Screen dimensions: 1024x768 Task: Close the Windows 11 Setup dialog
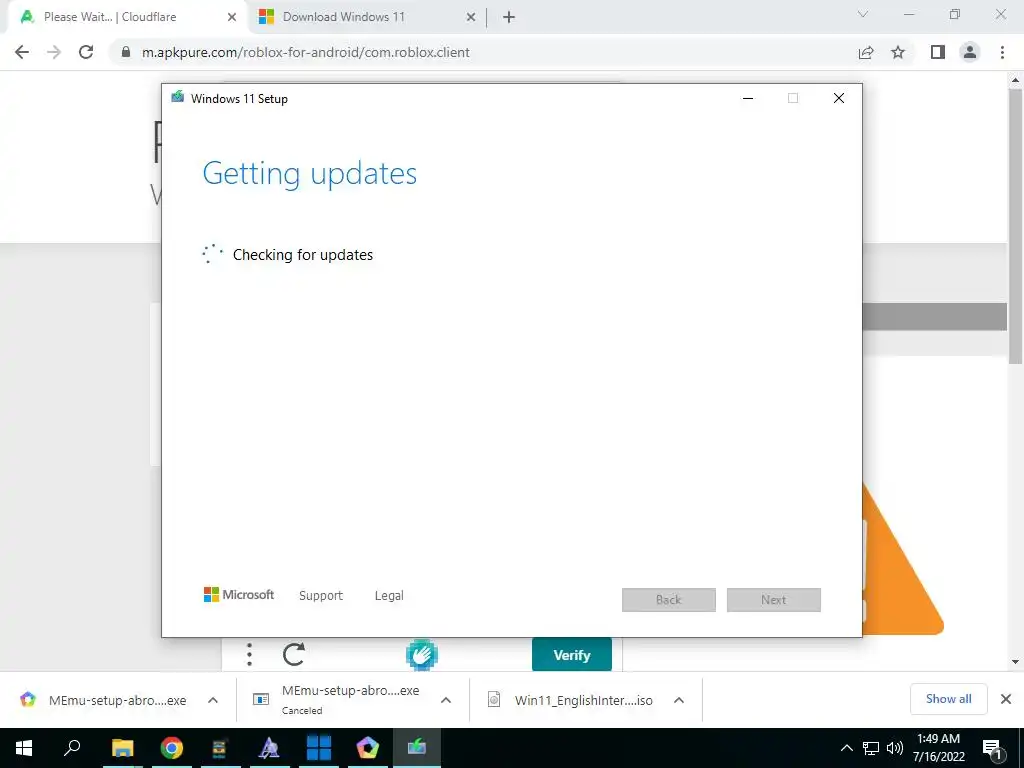pos(839,99)
